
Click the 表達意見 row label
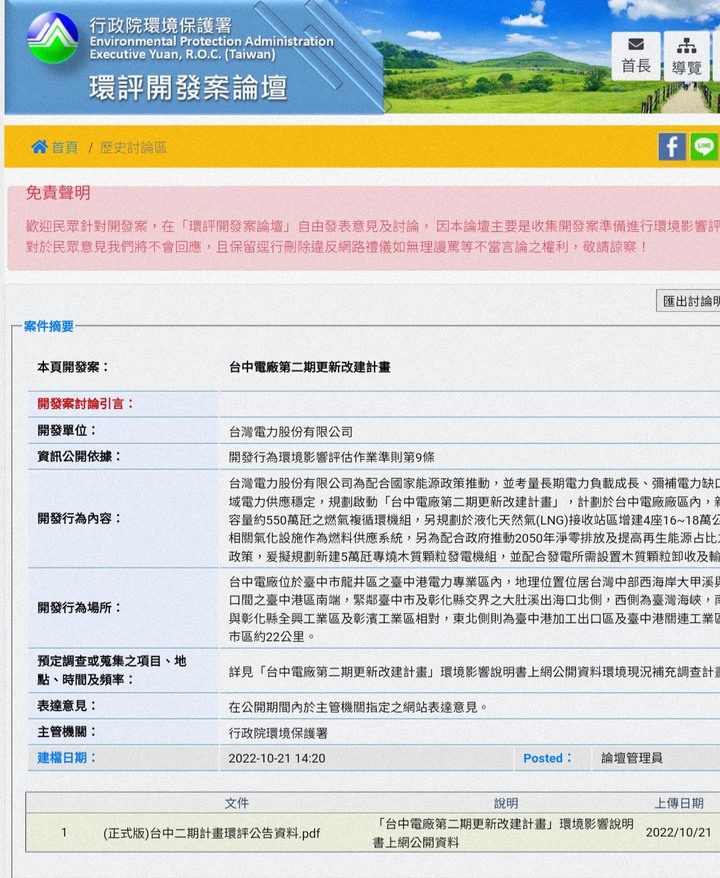67,706
